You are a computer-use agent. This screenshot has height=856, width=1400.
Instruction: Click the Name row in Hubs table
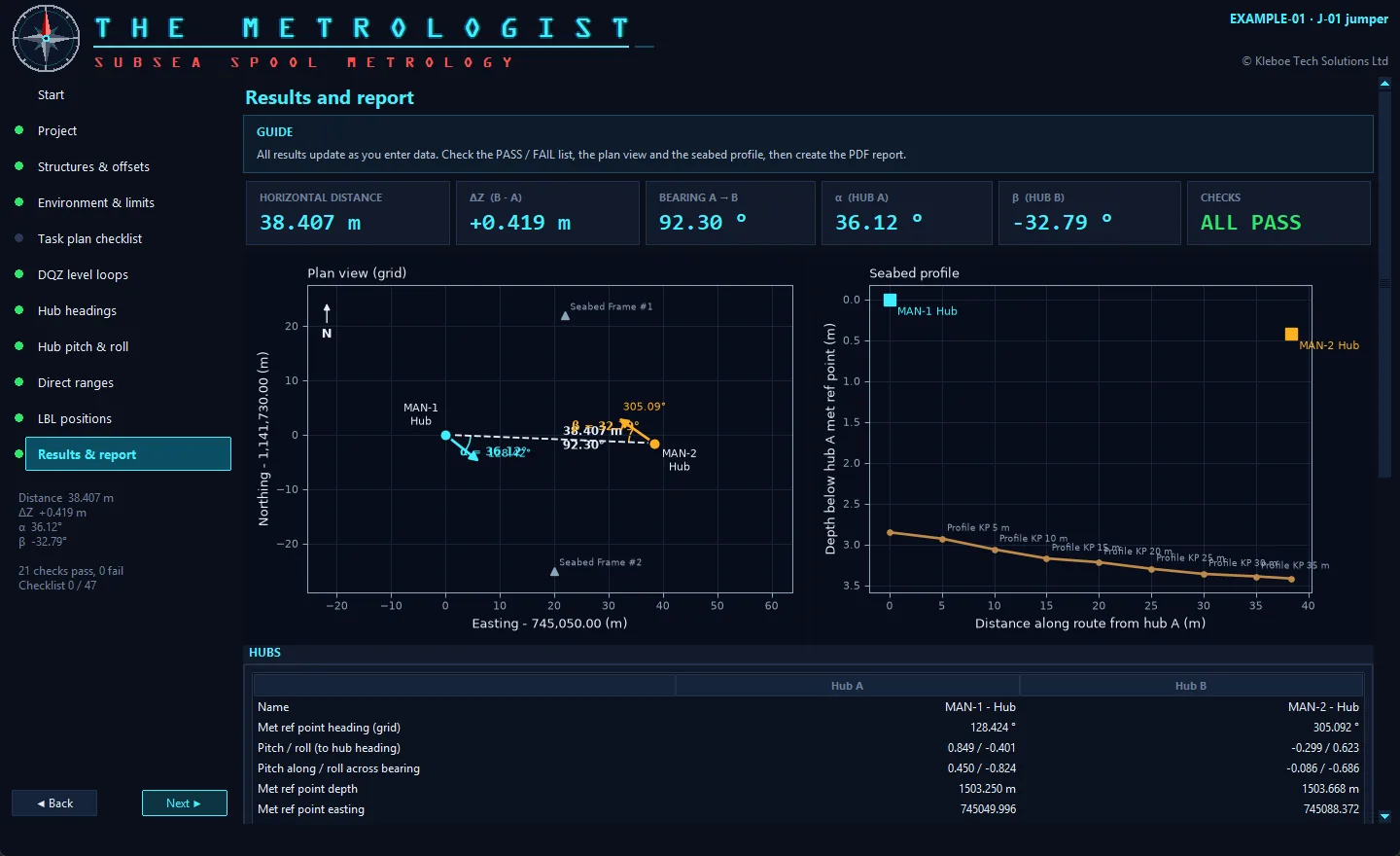point(808,707)
